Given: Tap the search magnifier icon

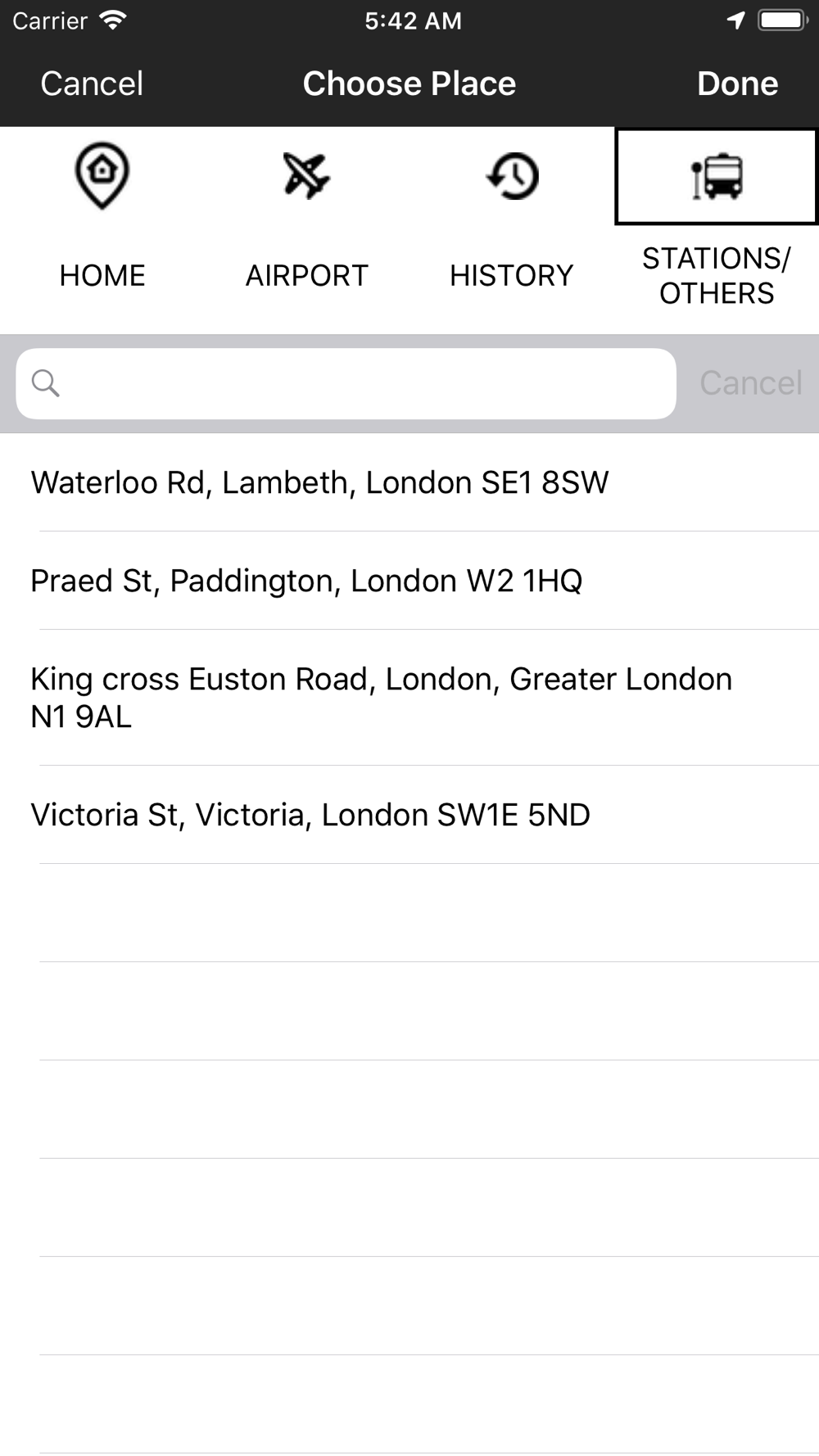Looking at the screenshot, I should [46, 382].
